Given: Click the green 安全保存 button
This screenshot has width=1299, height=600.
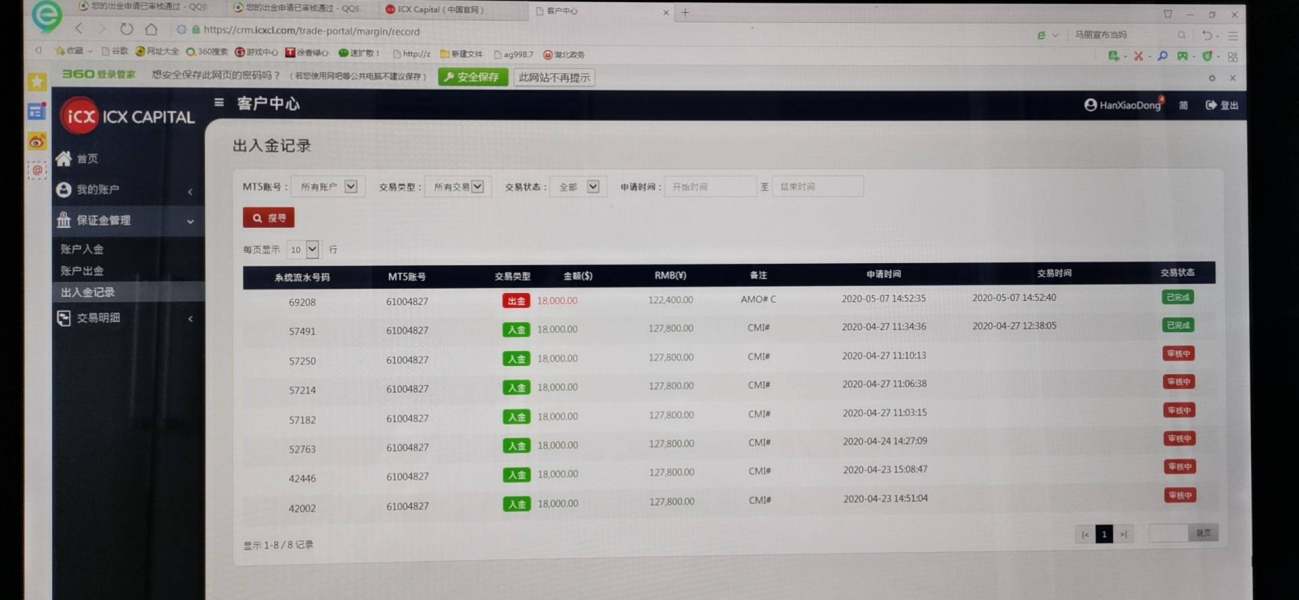Looking at the screenshot, I should 473,76.
